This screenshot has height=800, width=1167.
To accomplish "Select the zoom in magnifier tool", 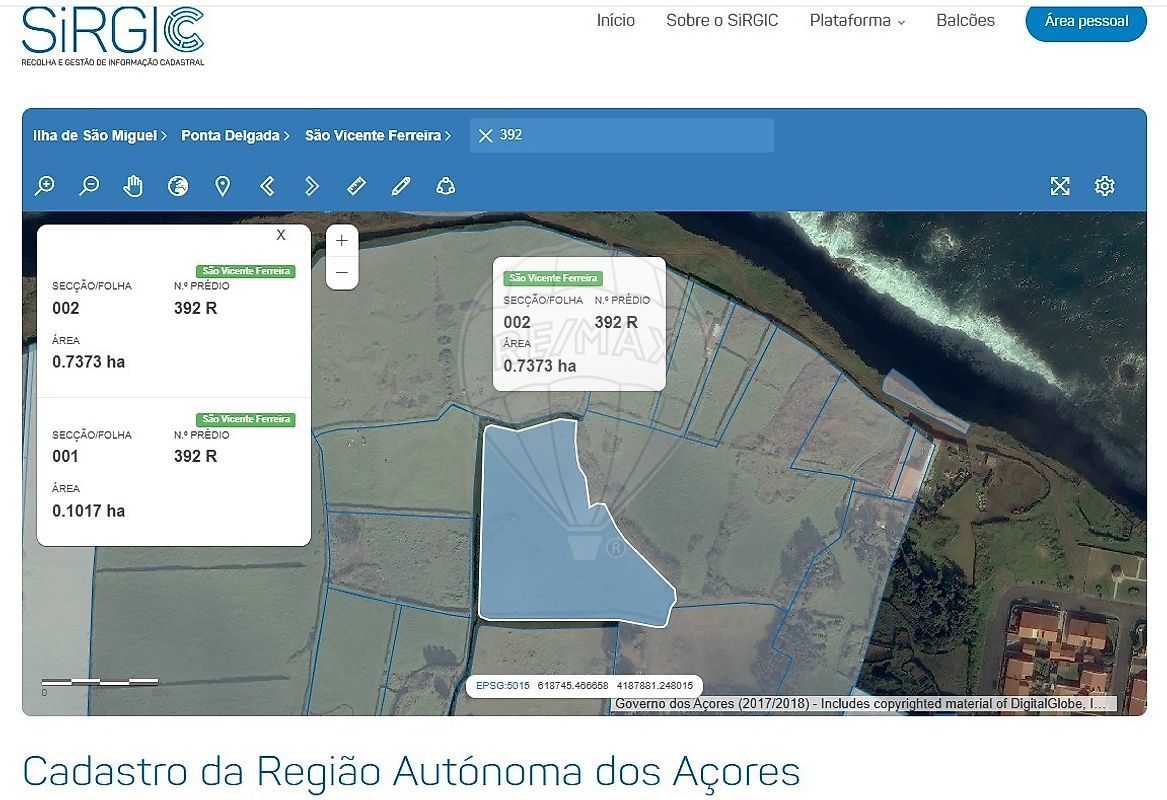I will [45, 186].
